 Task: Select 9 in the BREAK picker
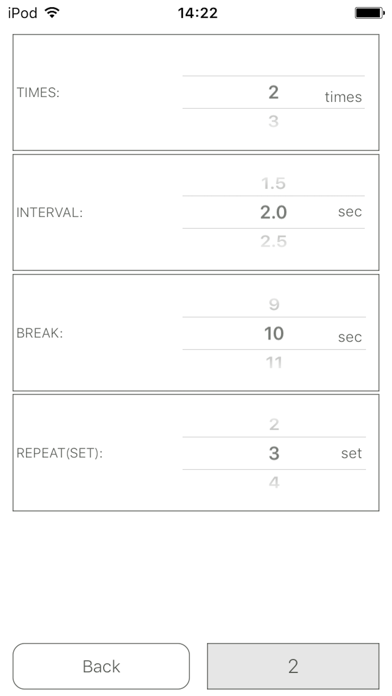(x=274, y=304)
